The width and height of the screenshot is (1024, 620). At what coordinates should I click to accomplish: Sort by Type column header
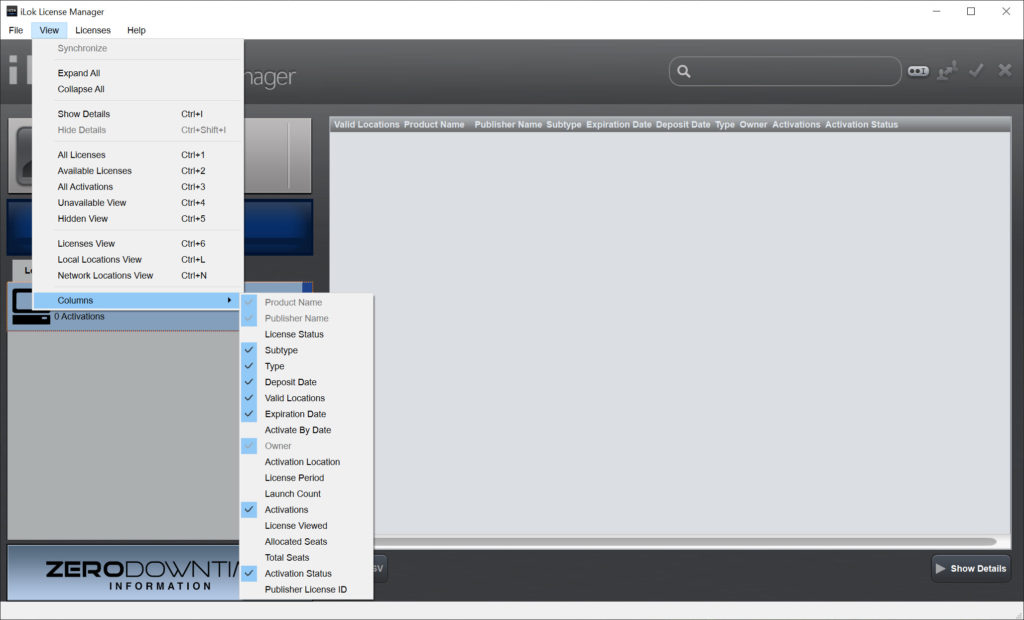pos(725,124)
